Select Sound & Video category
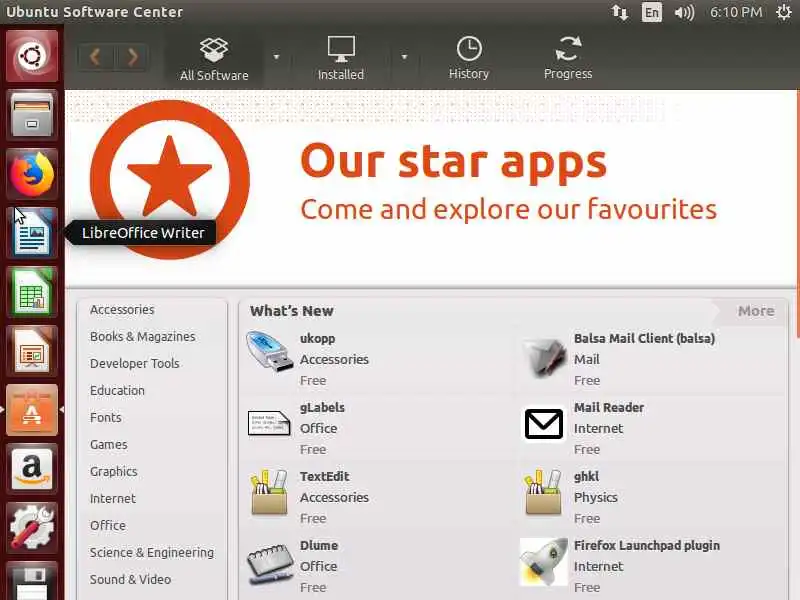Screen dimensions: 800x600 tap(130, 580)
